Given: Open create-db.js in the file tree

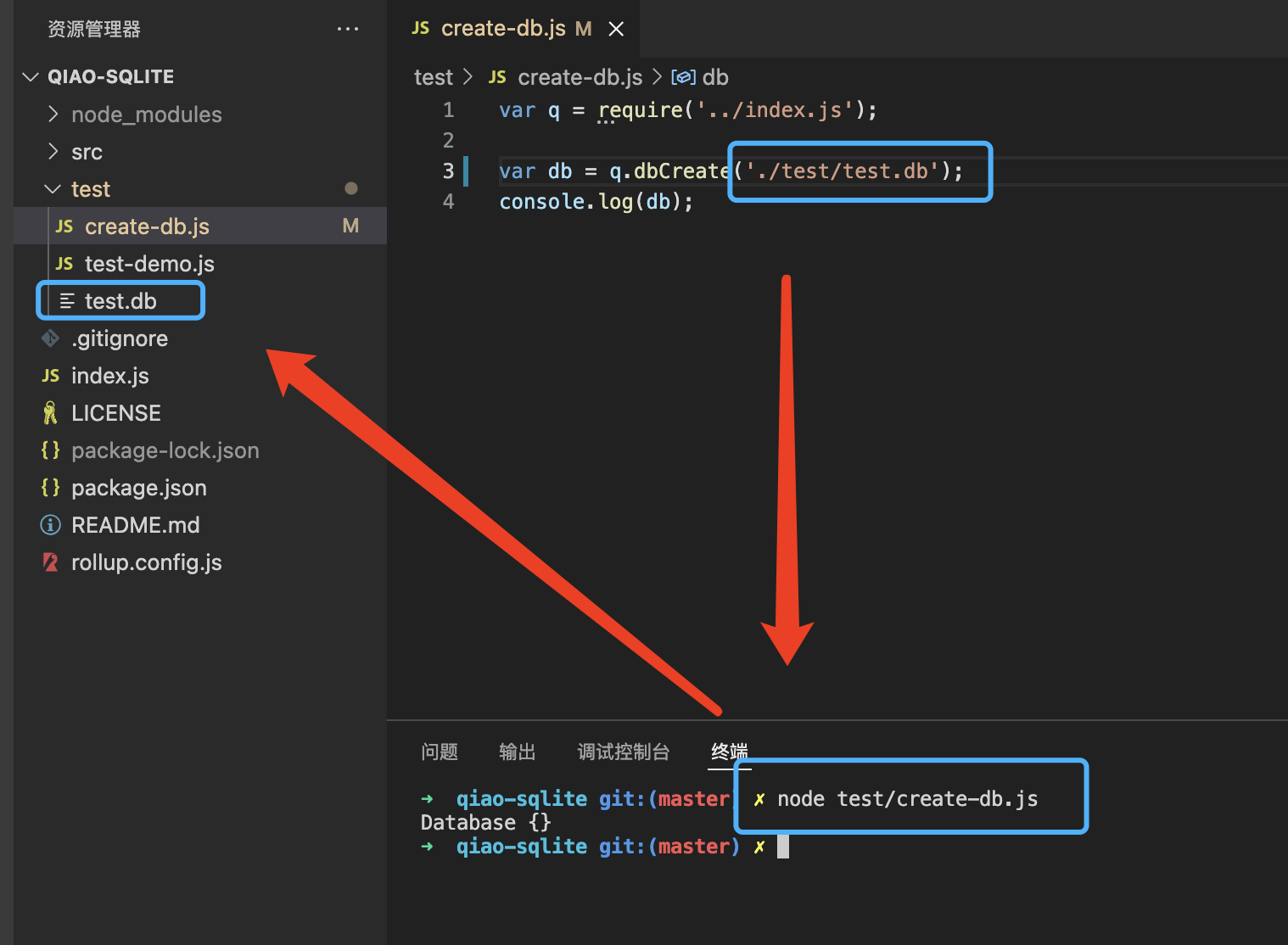Looking at the screenshot, I should [147, 226].
